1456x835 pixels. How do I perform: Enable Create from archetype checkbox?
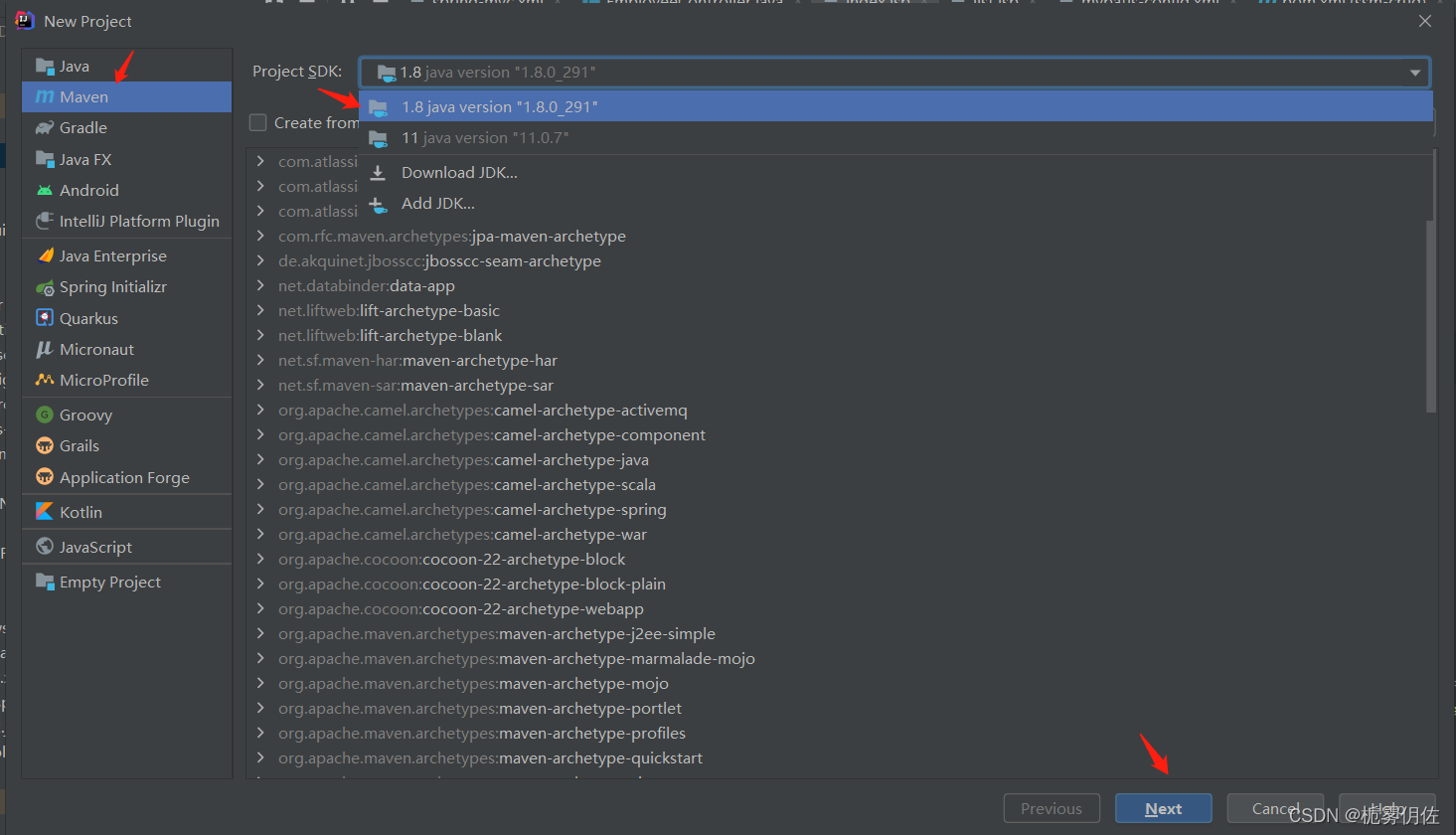[258, 122]
